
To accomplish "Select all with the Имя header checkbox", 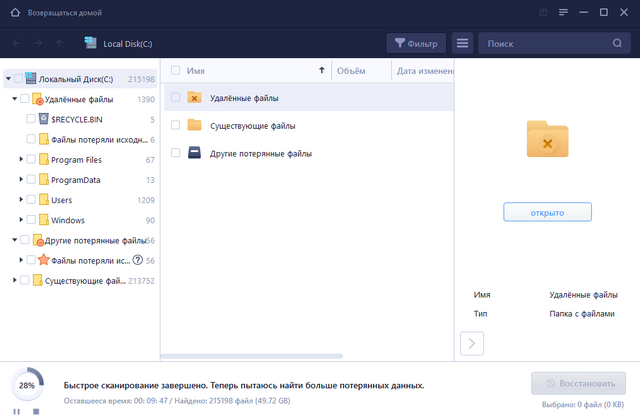I will click(176, 71).
